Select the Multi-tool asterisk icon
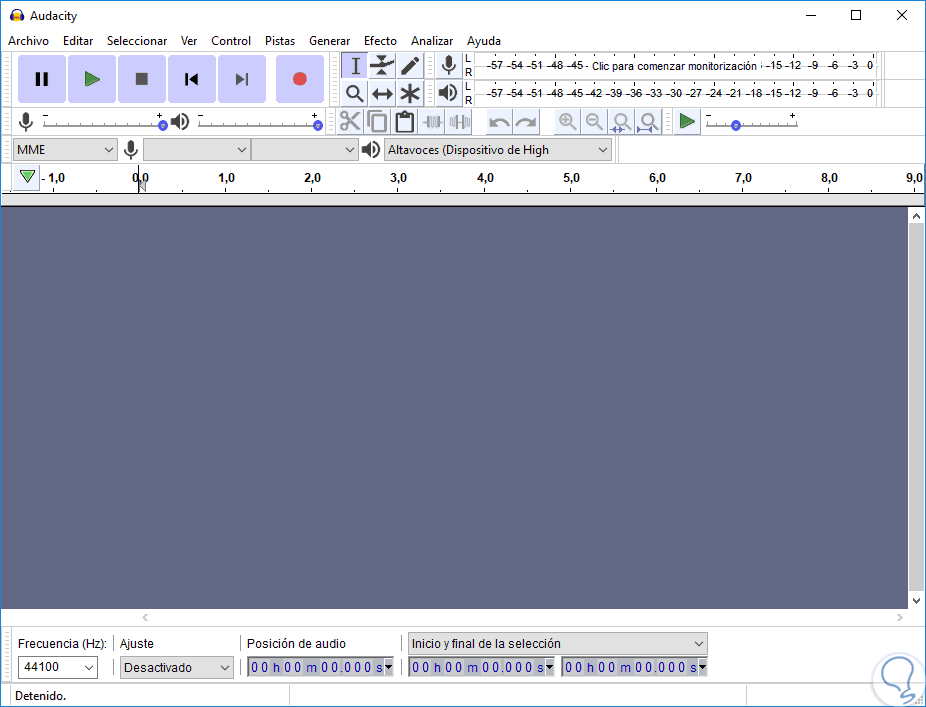Screen dimensions: 926x707 point(410,93)
